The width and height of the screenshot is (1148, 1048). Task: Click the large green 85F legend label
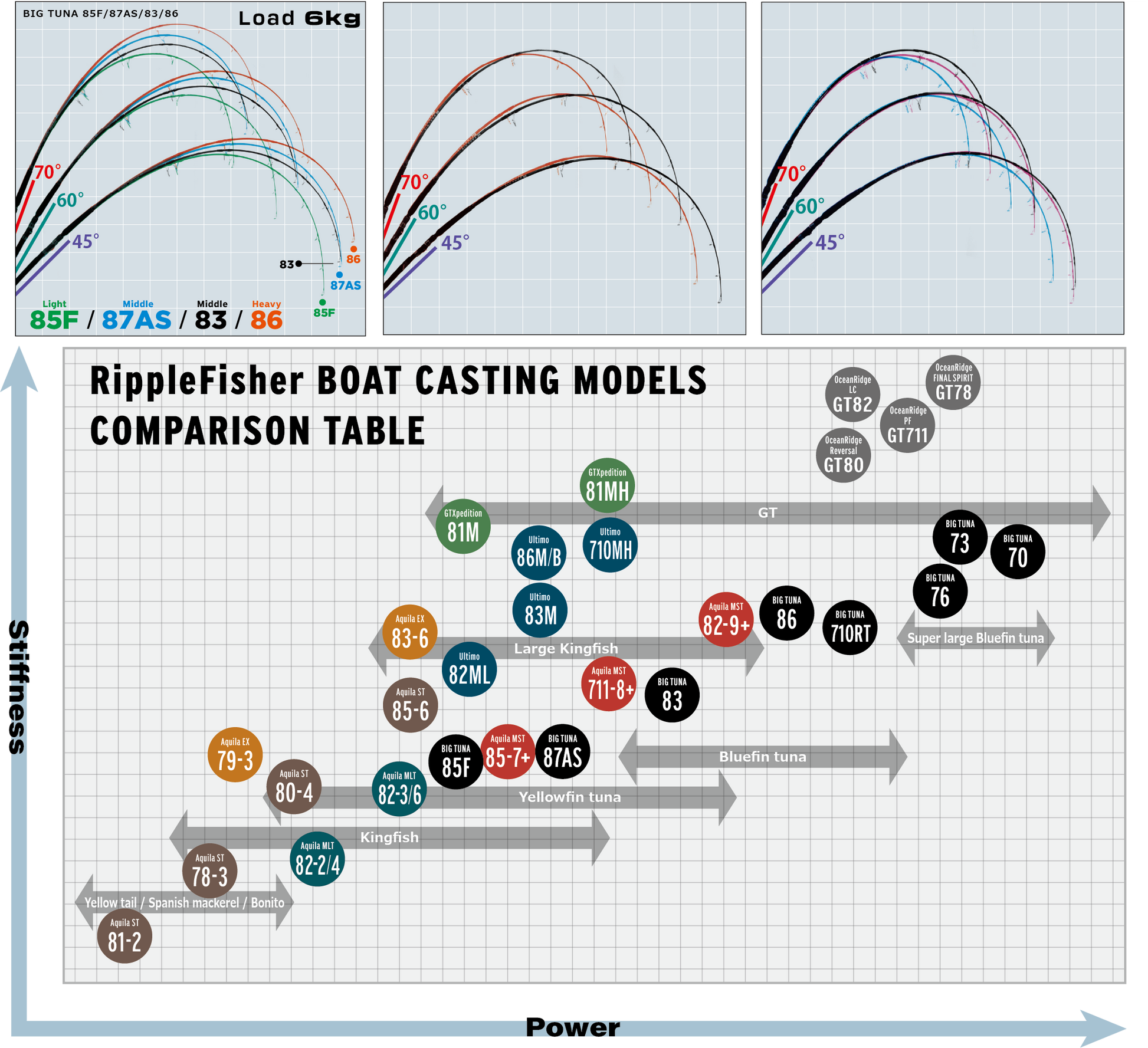pos(54,320)
